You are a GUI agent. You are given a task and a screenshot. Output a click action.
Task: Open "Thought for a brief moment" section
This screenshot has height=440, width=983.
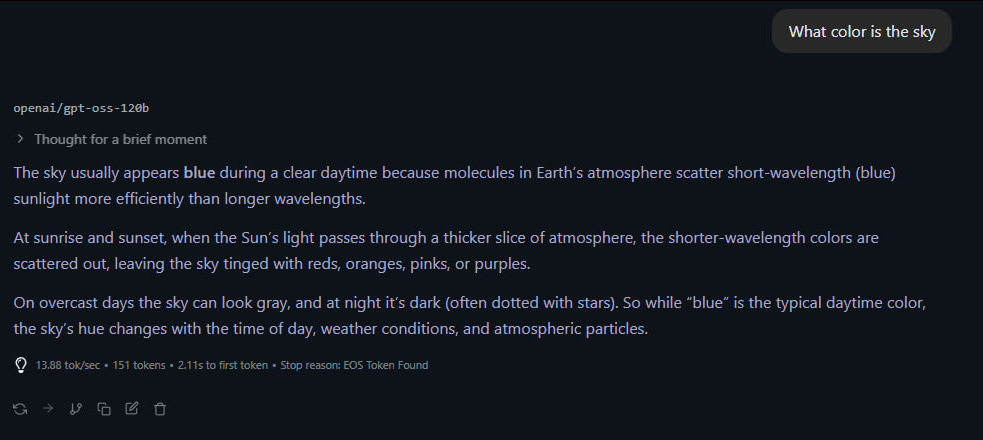click(x=120, y=139)
